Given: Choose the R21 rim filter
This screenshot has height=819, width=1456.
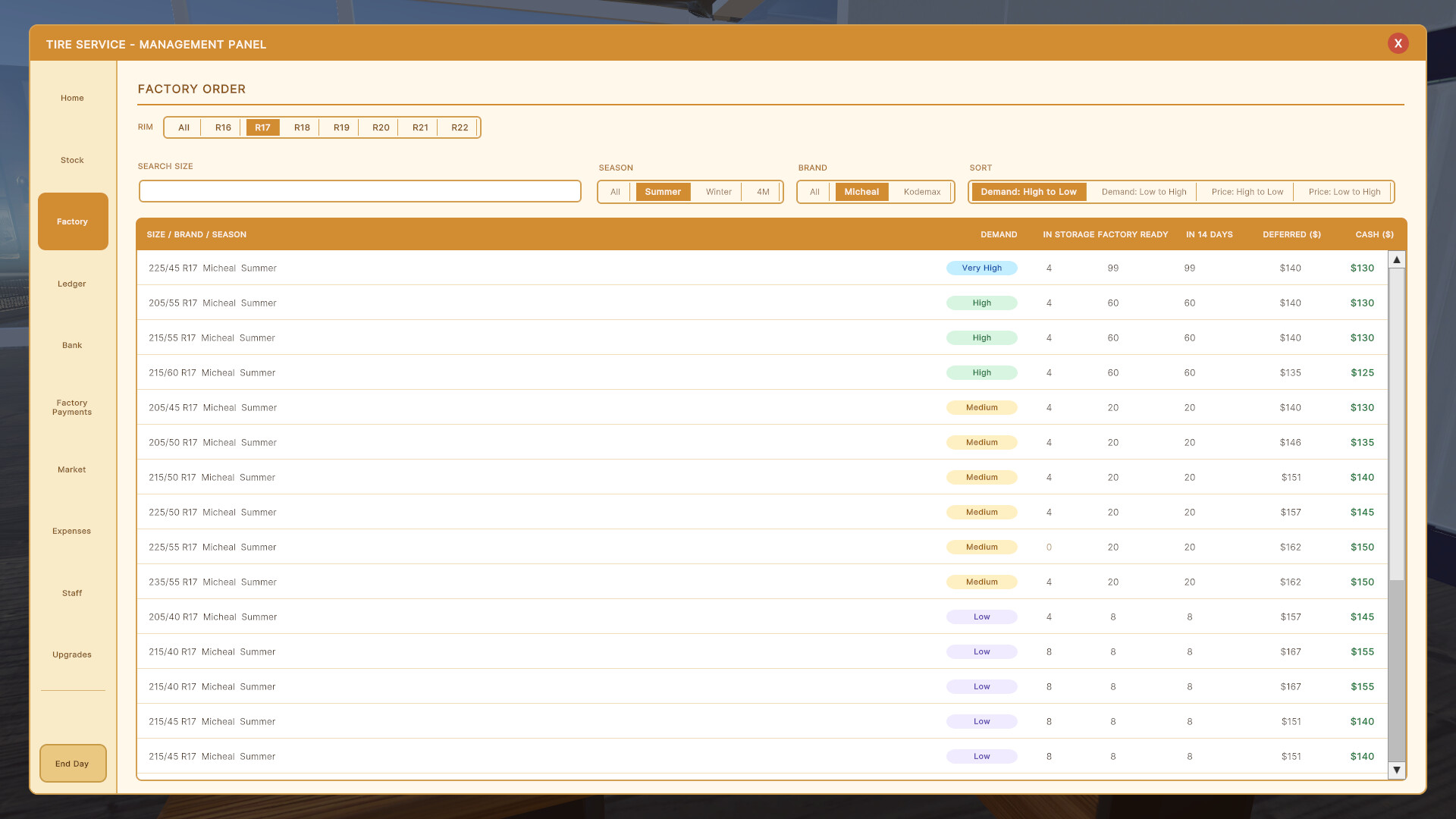Looking at the screenshot, I should [420, 127].
